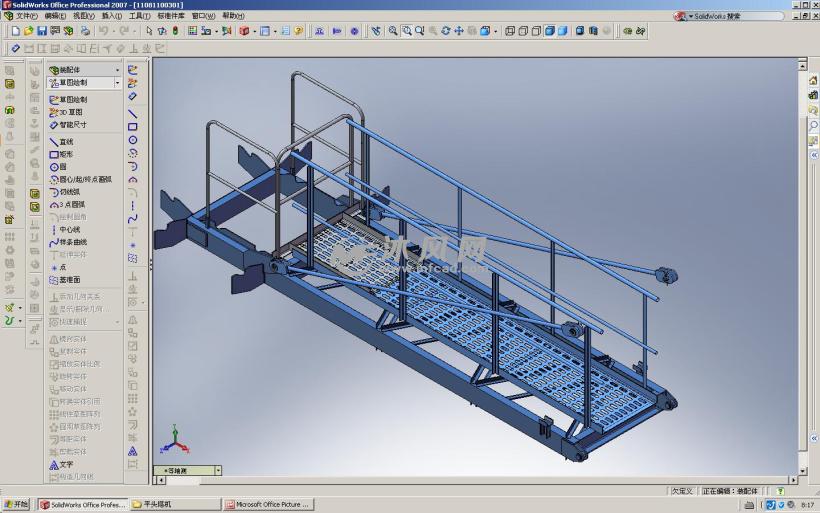Click the Rebuild traffic light icon

[175, 31]
